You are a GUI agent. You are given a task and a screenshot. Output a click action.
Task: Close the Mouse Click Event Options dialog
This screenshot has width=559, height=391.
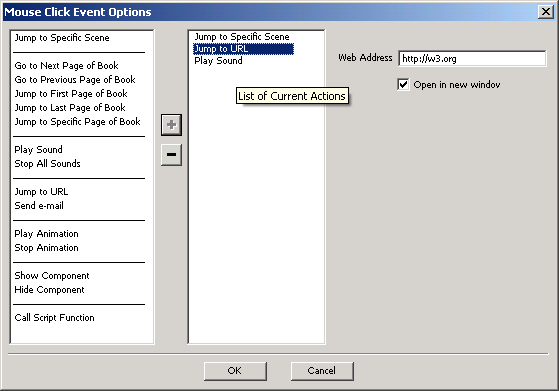coord(546,12)
